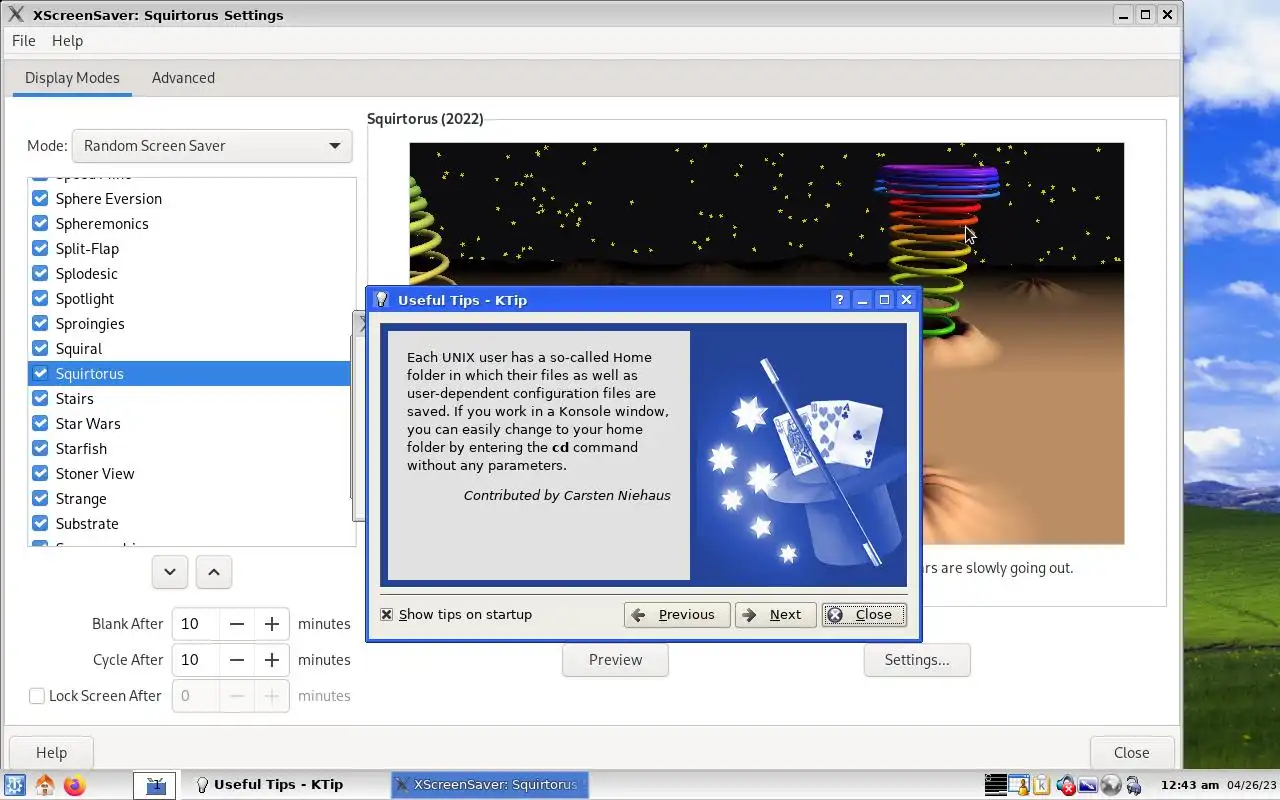Viewport: 1280px width, 800px height.
Task: Open the Home folder from the panel
Action: [45, 785]
